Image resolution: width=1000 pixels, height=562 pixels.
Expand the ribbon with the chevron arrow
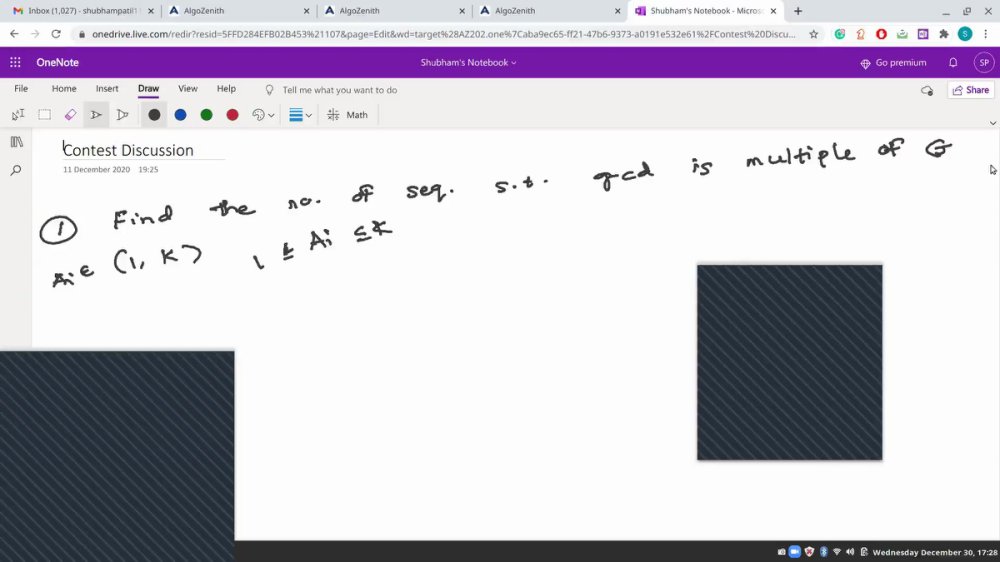tap(992, 123)
